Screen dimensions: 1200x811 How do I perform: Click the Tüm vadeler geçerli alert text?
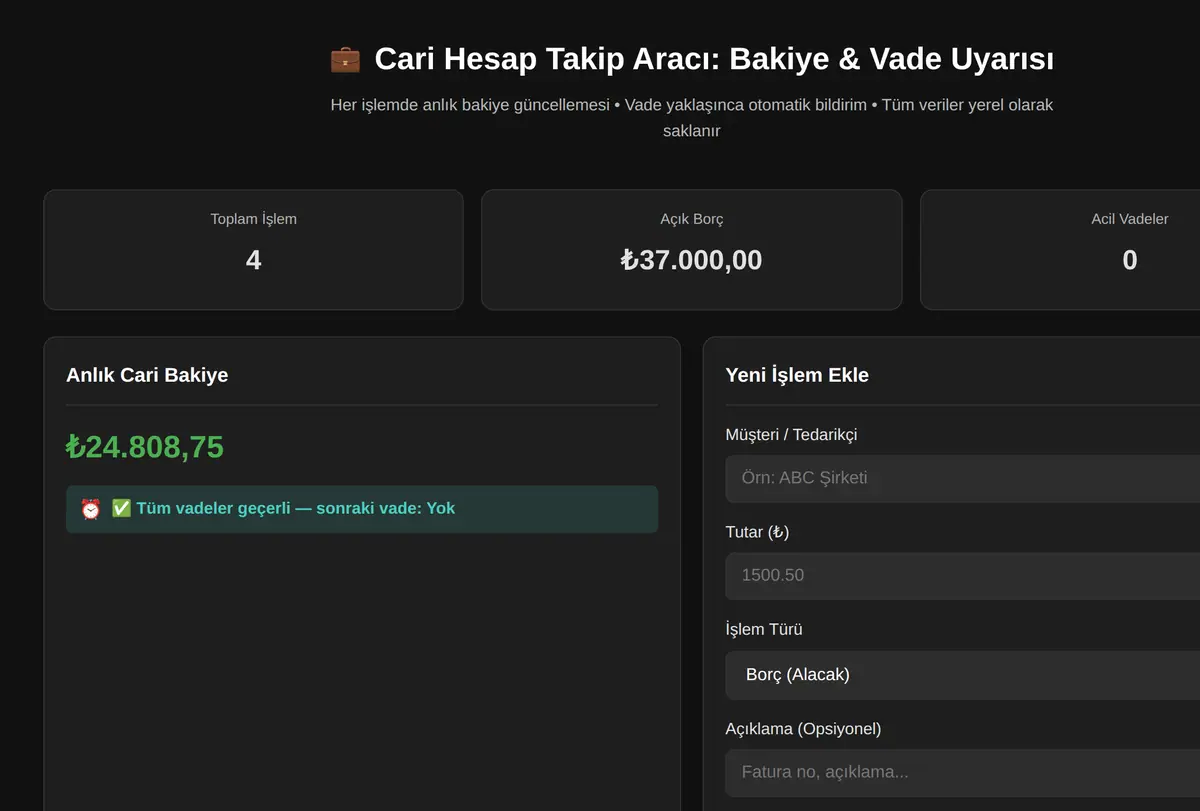(295, 508)
